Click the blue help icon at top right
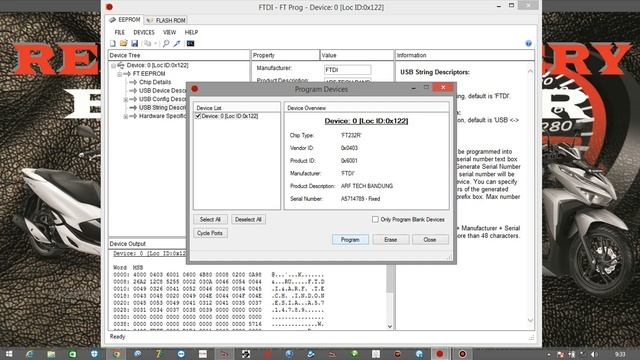Screen dimensions: 640x360 (x=529, y=43)
